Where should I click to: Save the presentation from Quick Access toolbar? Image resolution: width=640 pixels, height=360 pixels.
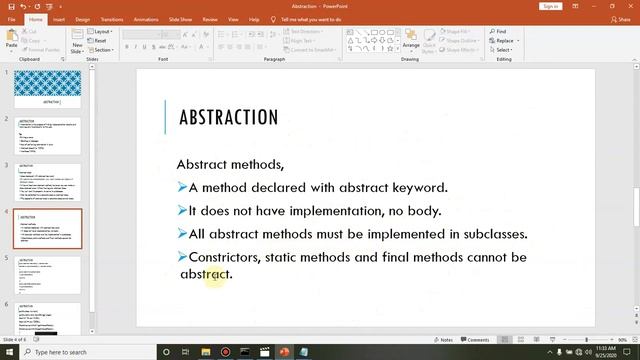11,7
